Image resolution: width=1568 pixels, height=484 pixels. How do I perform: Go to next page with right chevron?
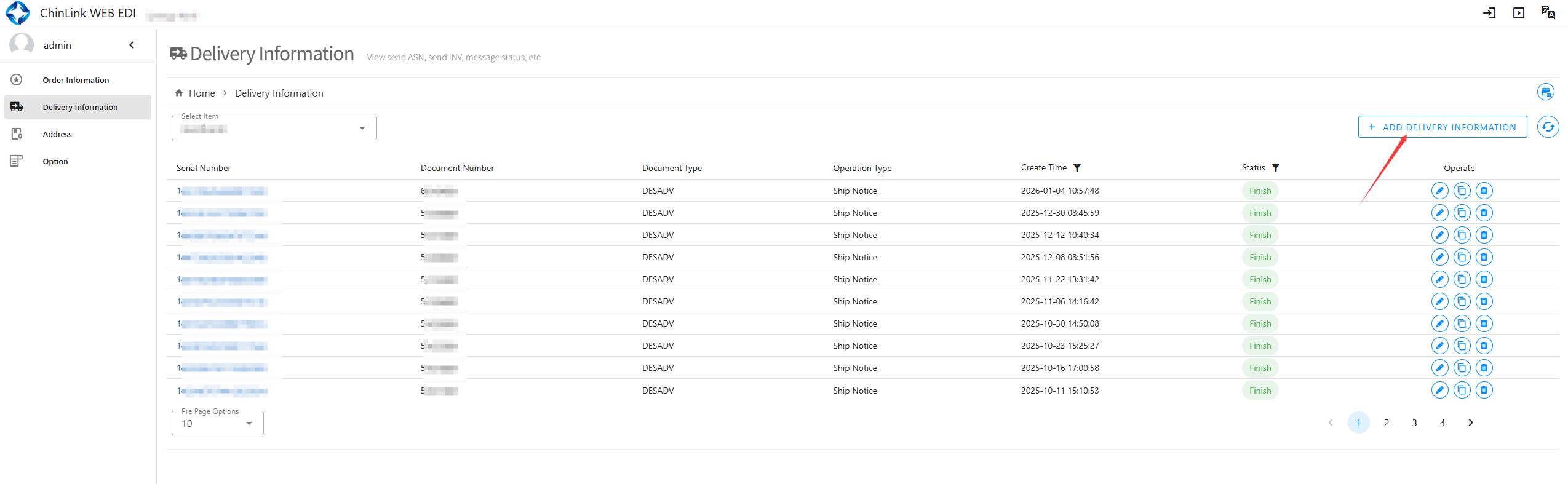click(x=1470, y=423)
